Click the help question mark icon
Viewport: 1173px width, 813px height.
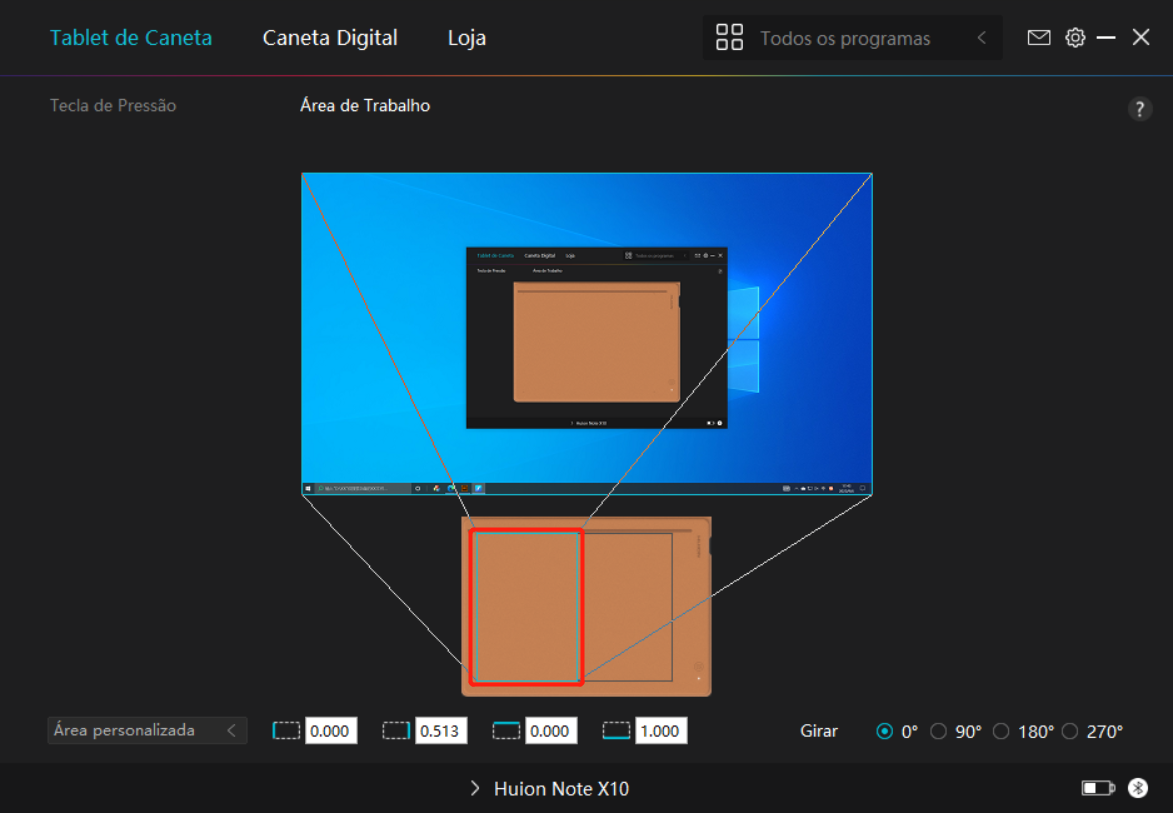click(x=1139, y=110)
